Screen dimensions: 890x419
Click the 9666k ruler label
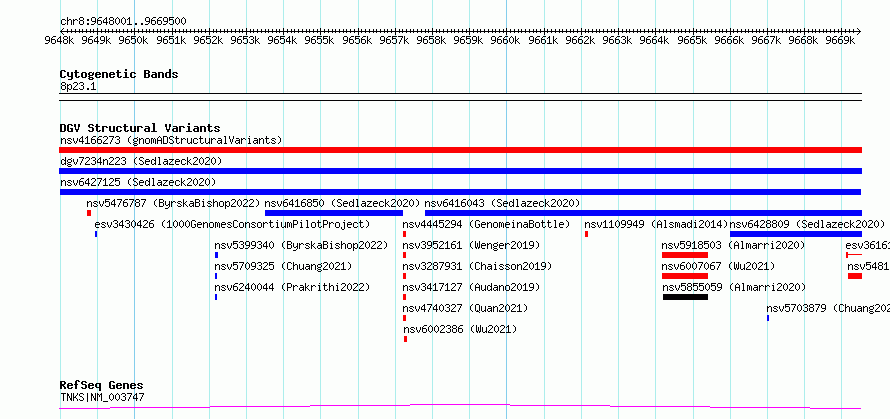[x=729, y=40]
